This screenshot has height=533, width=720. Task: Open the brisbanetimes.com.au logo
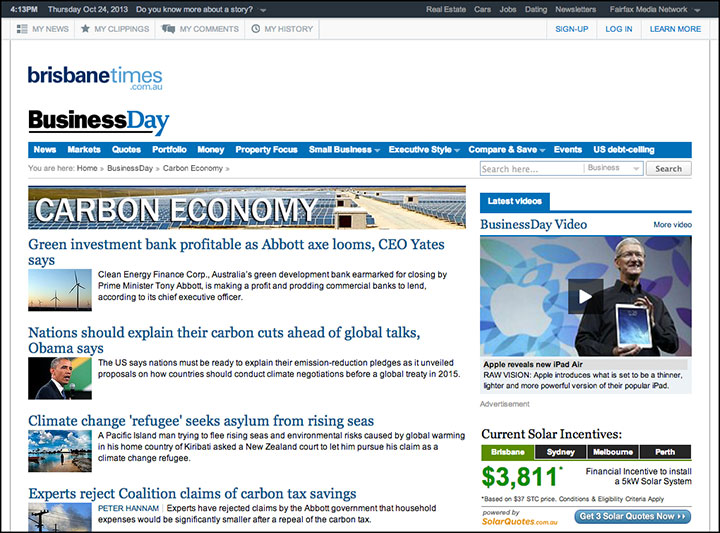95,78
